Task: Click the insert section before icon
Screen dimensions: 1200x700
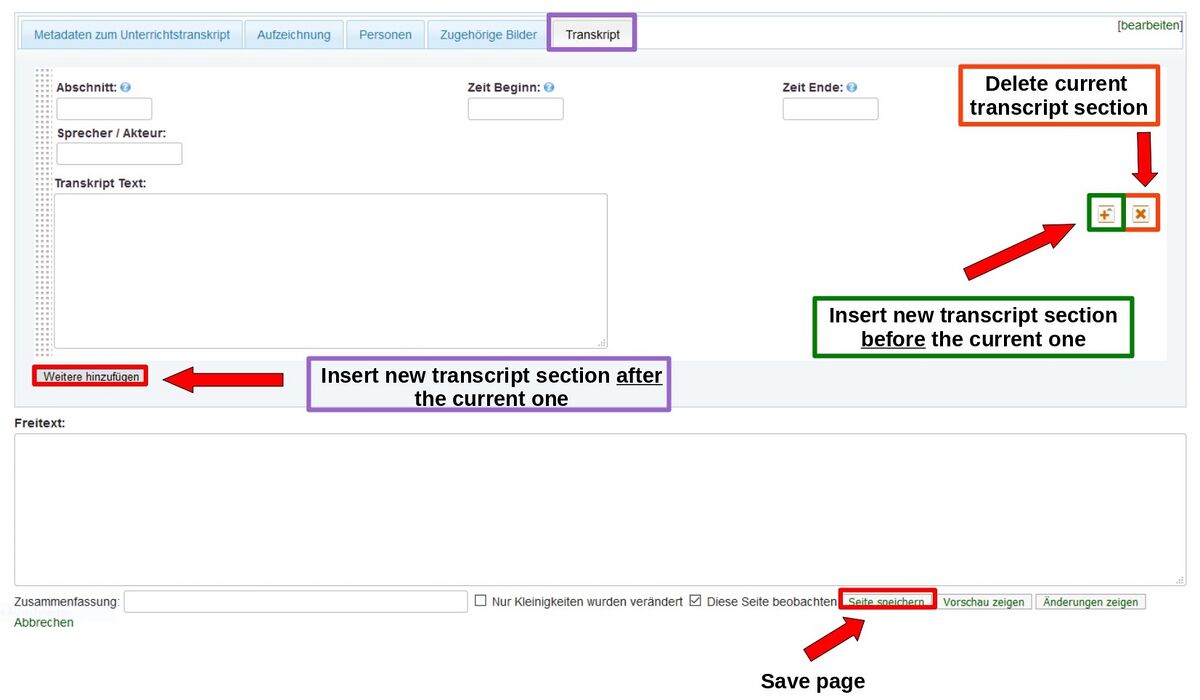Action: pyautogui.click(x=1105, y=214)
